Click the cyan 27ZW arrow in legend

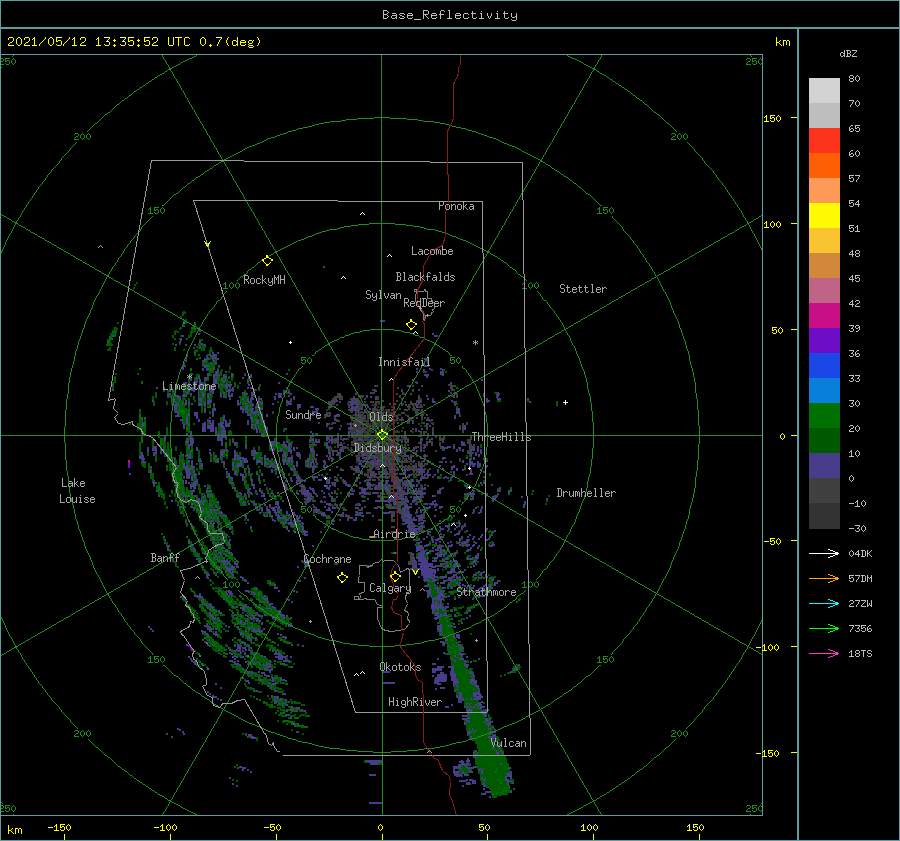pos(824,603)
